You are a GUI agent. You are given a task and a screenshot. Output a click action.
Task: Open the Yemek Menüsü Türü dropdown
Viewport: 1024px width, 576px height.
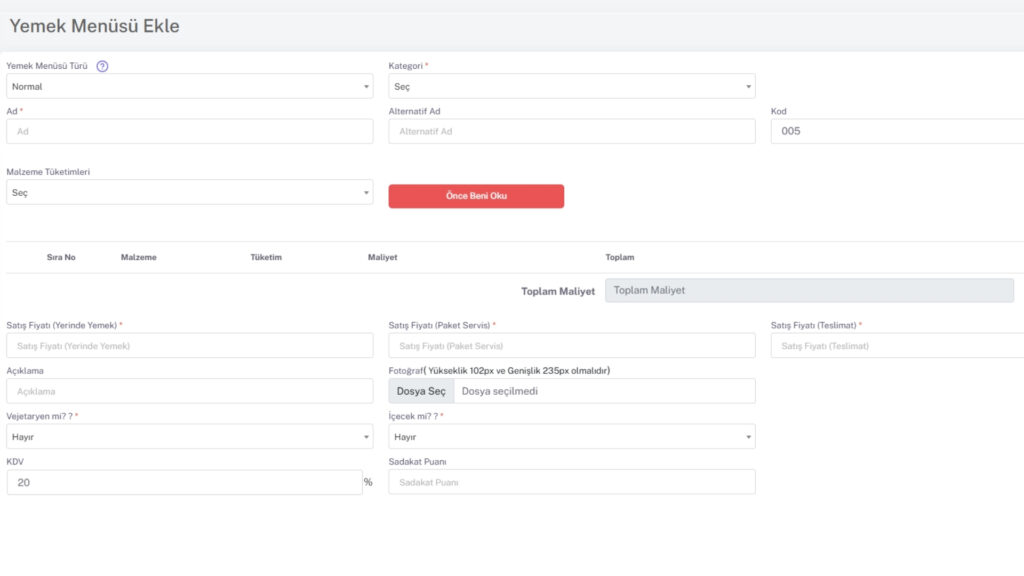click(x=189, y=86)
